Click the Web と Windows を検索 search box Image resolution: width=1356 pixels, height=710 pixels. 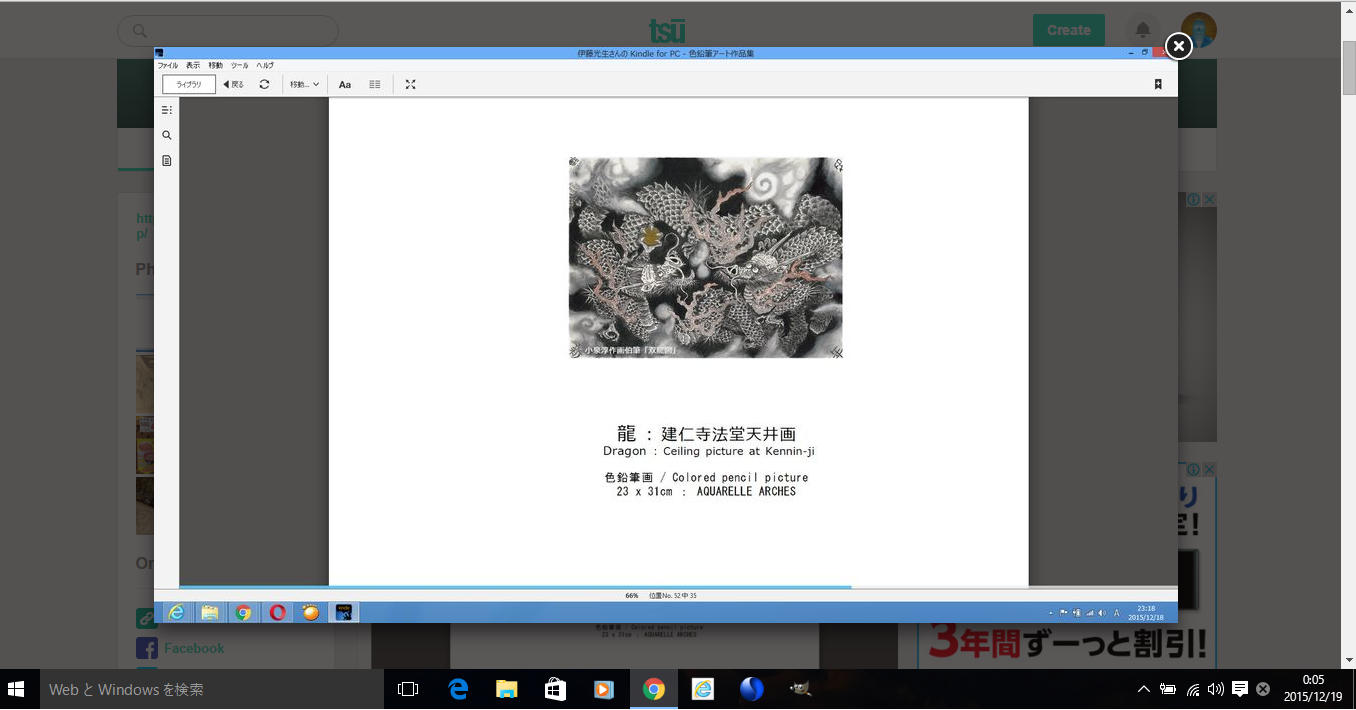[210, 689]
